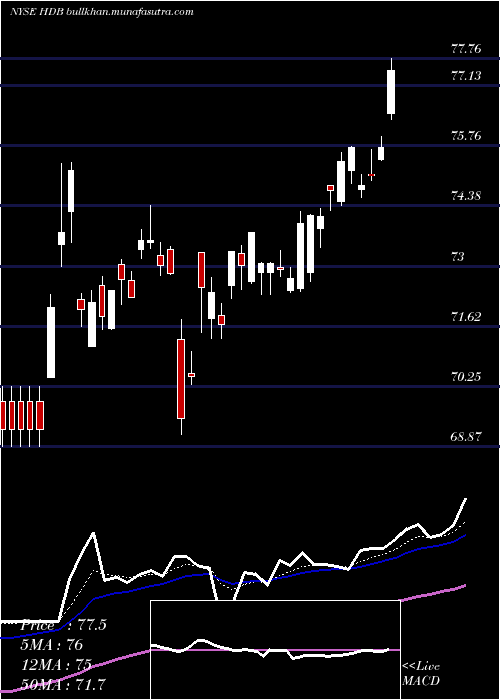
Task: Click the 71.62 price axis label
Action: coord(466,317)
